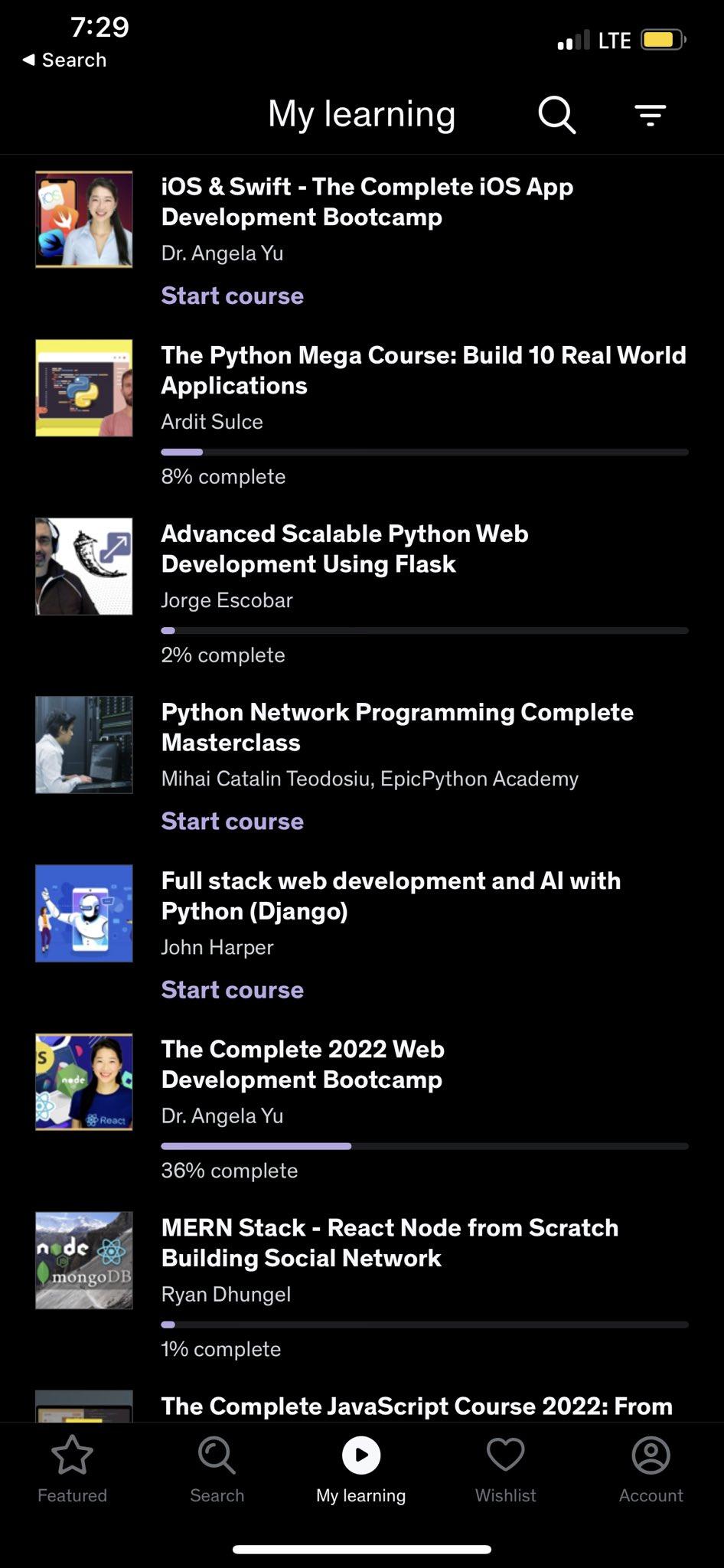Go back to Search via status bar
The width and height of the screenshot is (724, 1568).
click(x=64, y=60)
